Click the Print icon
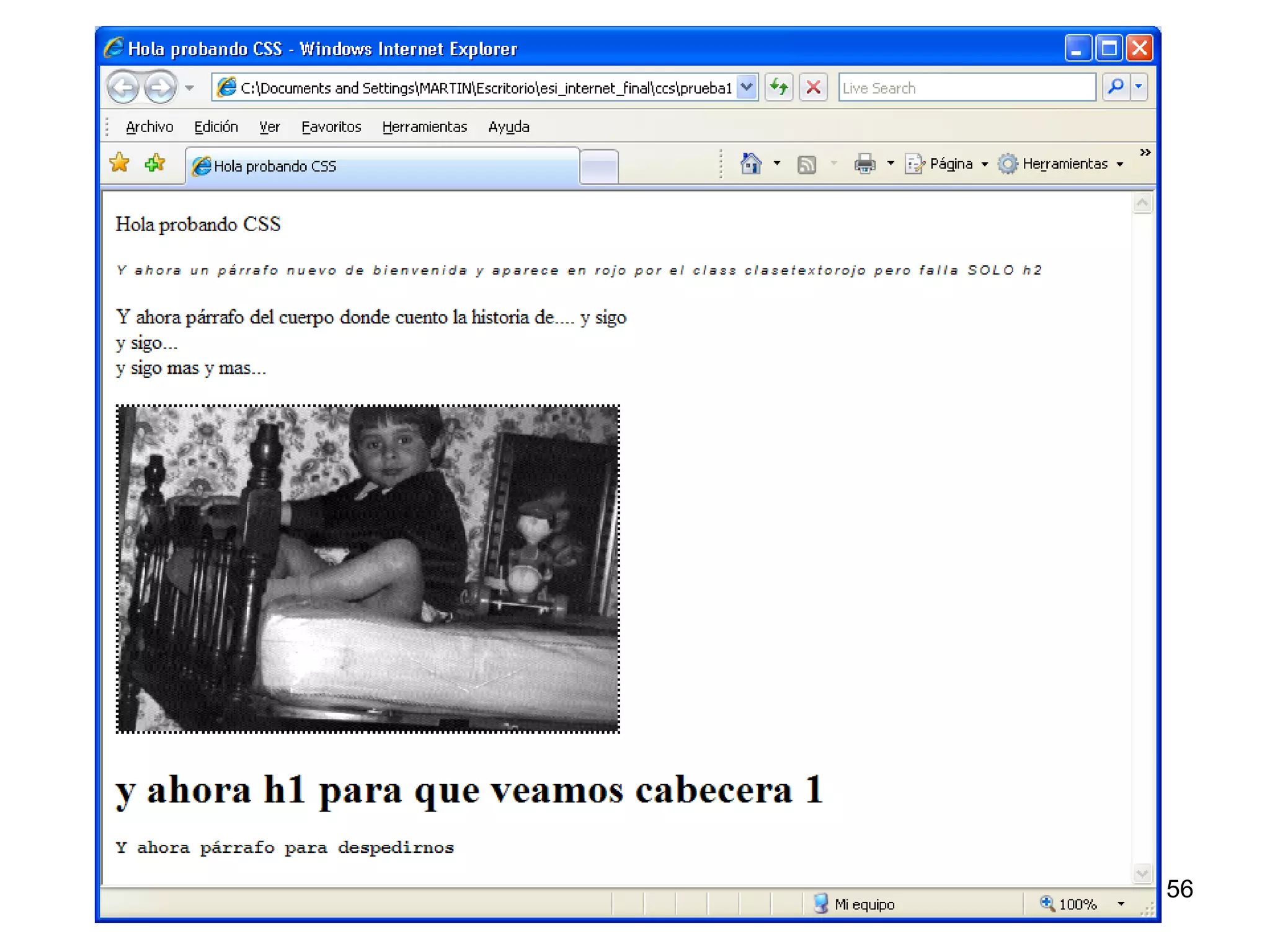 click(x=864, y=164)
